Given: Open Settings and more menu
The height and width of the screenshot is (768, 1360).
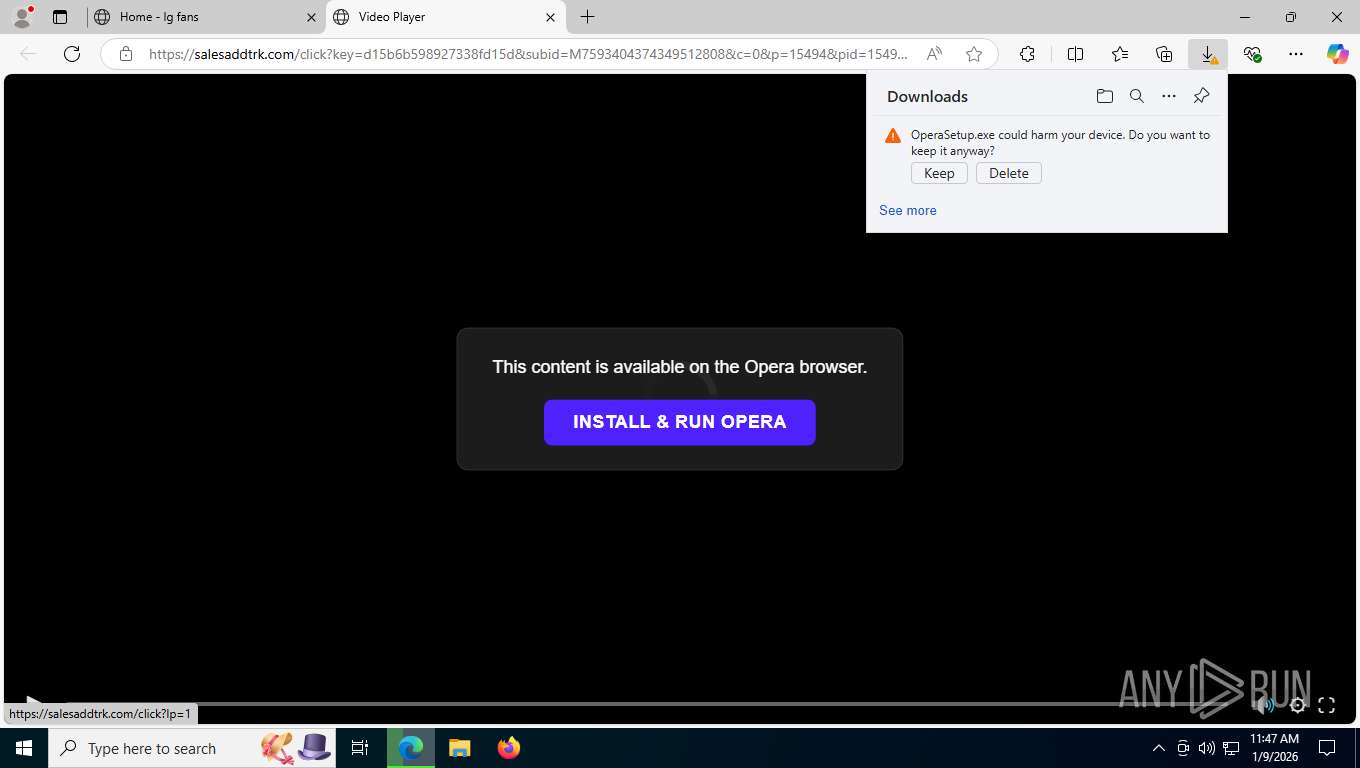Looking at the screenshot, I should coord(1296,54).
